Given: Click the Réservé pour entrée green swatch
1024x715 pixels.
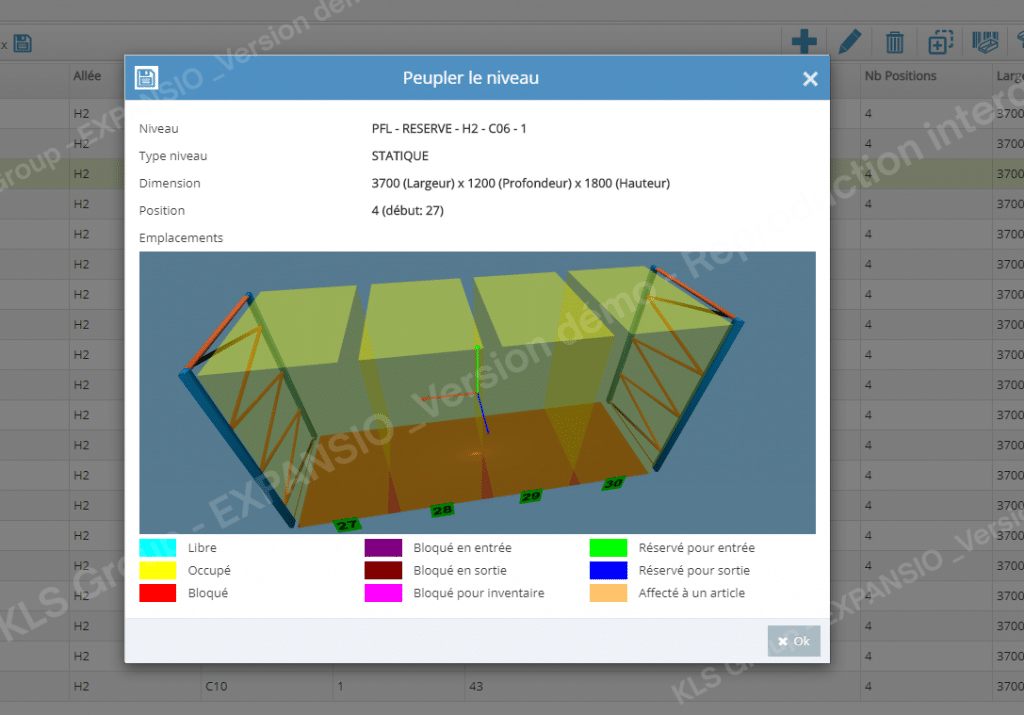Looking at the screenshot, I should click(x=608, y=548).
